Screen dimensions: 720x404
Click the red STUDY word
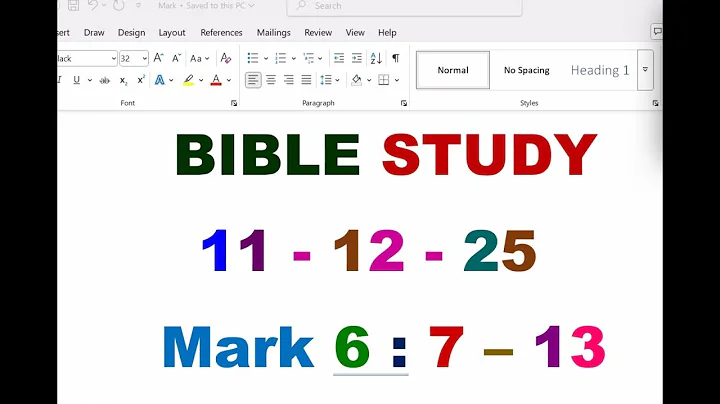[x=489, y=155]
